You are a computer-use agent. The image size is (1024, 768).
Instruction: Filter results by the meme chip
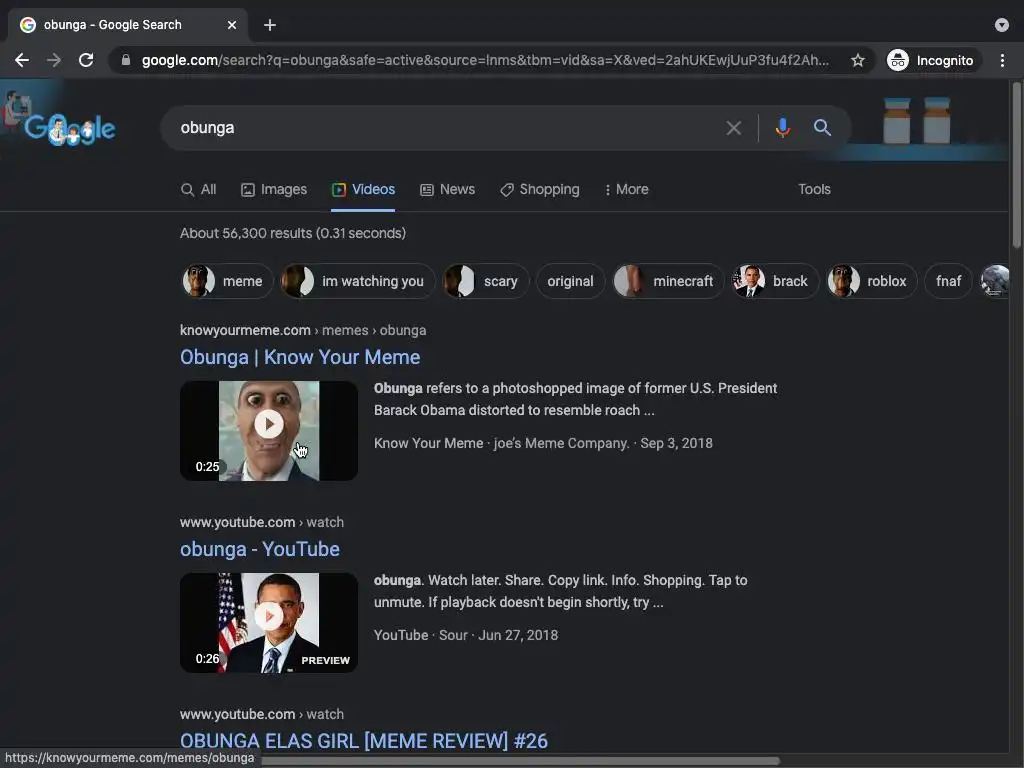point(227,281)
